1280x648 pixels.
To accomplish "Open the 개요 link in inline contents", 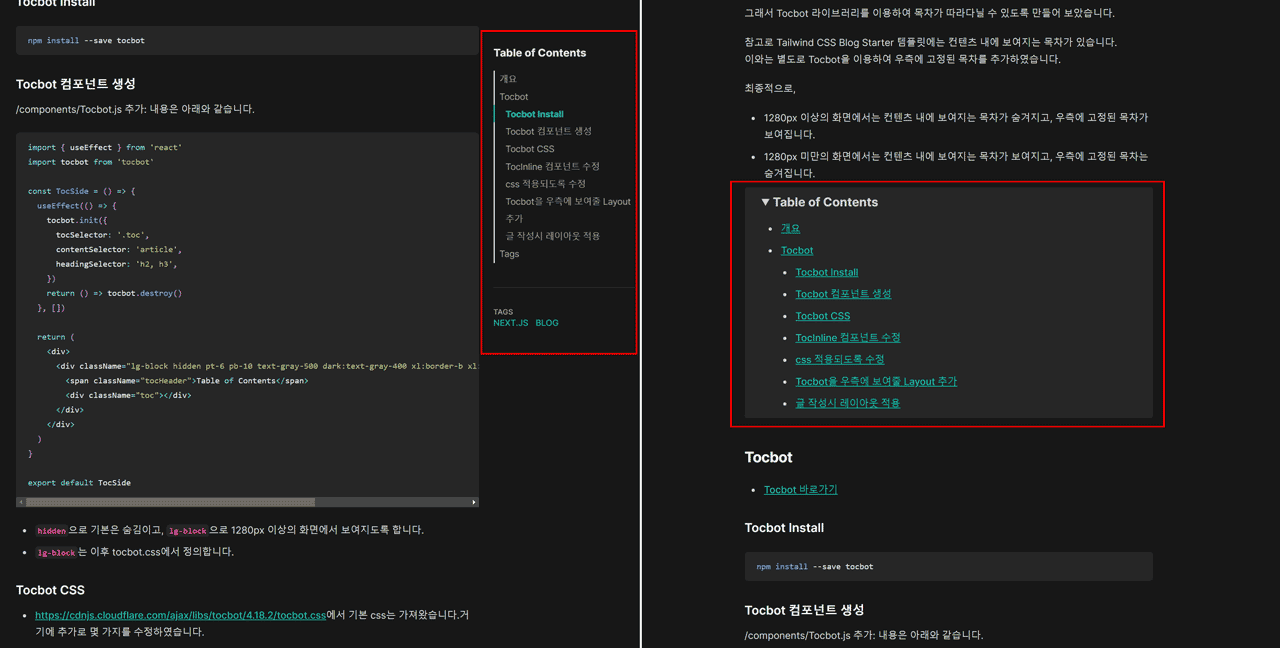I will (x=790, y=228).
